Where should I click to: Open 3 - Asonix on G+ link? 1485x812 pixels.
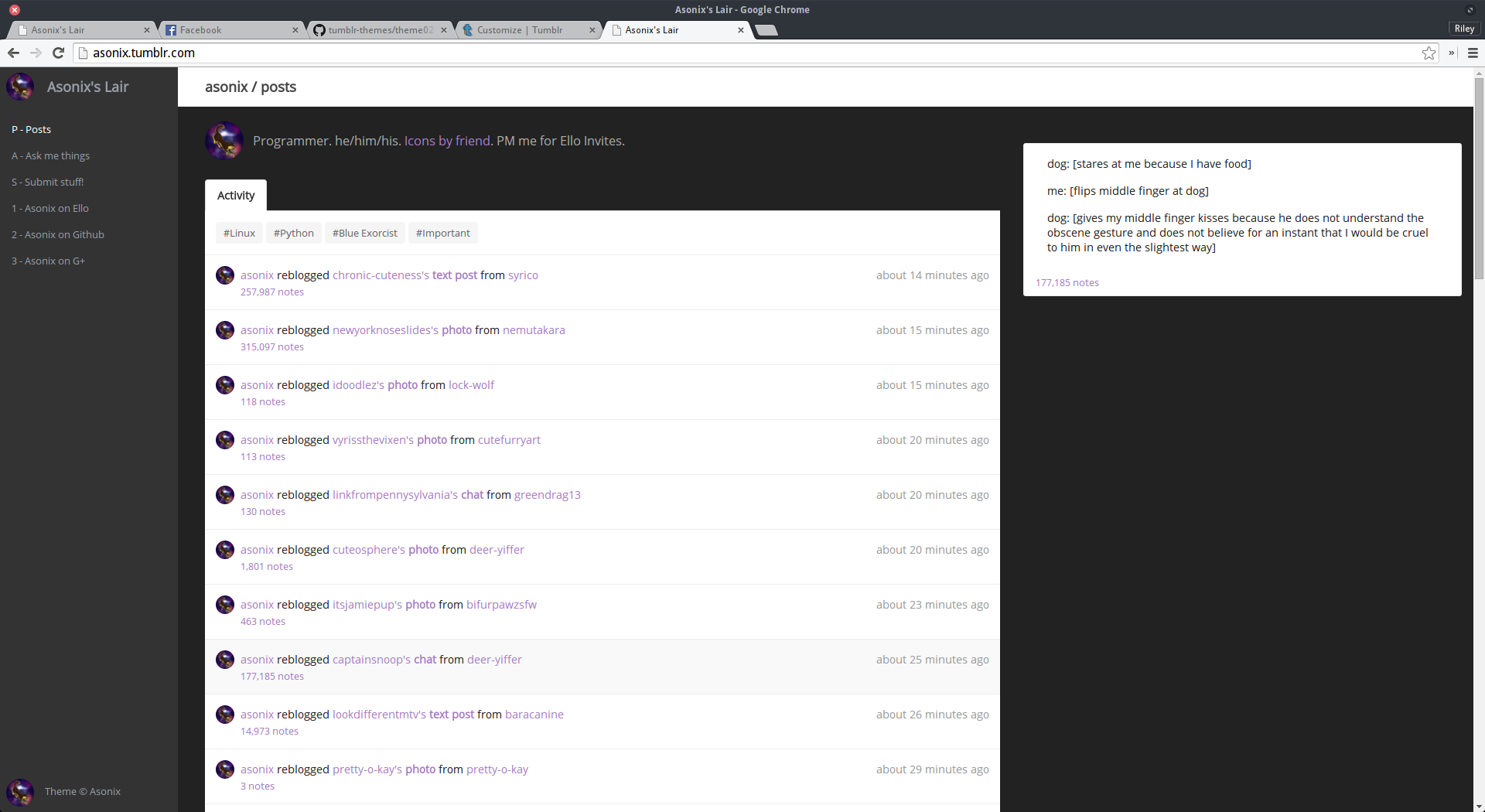pos(48,261)
